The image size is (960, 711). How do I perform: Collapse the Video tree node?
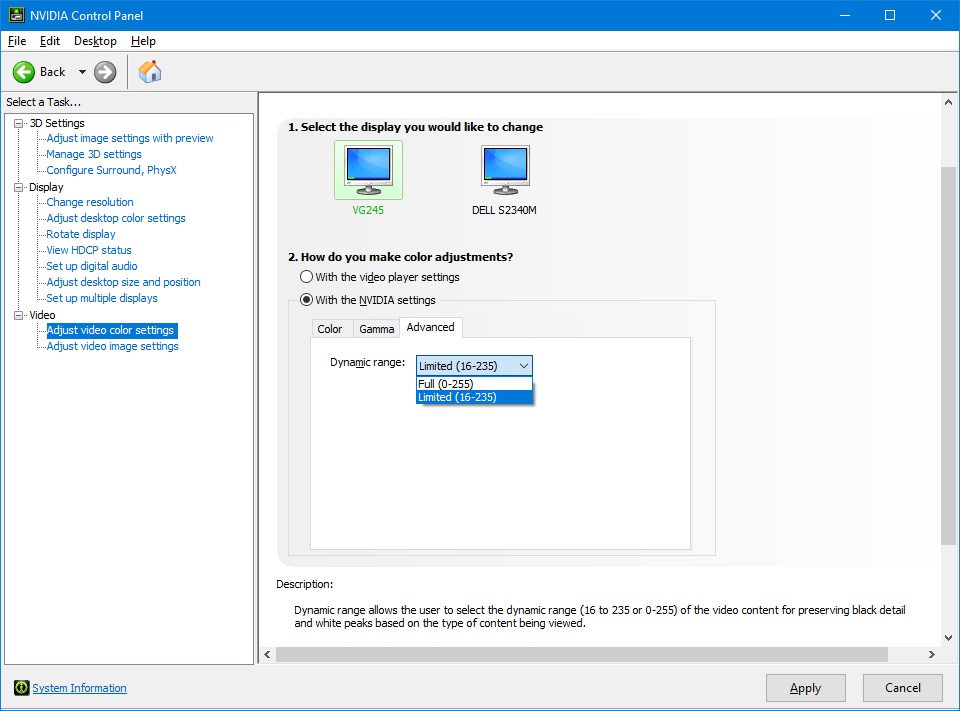[18, 315]
